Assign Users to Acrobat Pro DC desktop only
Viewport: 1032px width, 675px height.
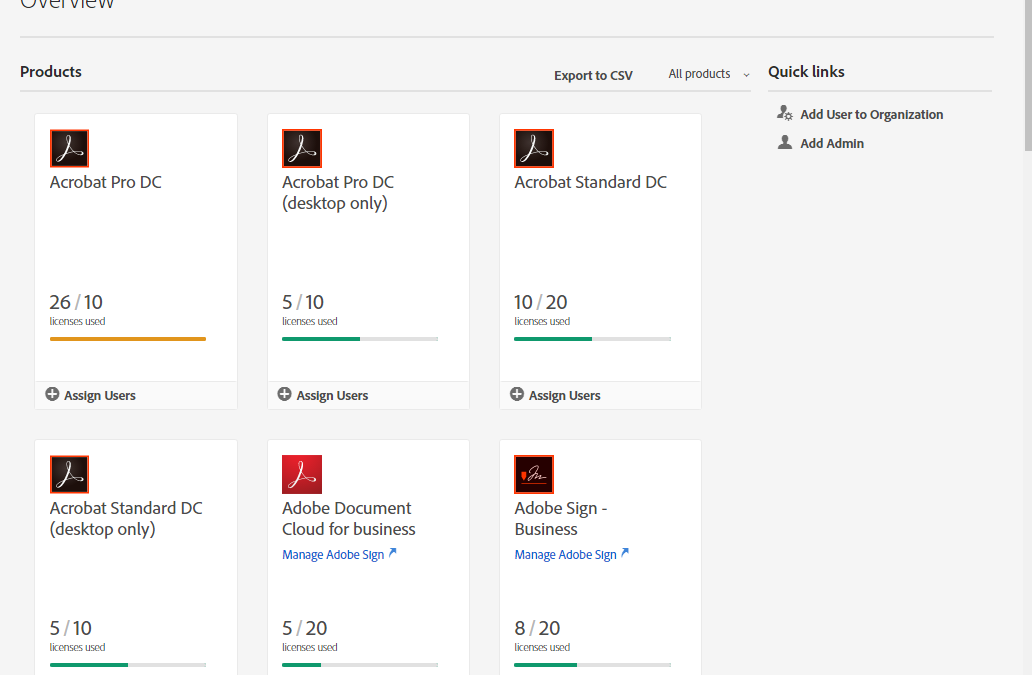331,396
